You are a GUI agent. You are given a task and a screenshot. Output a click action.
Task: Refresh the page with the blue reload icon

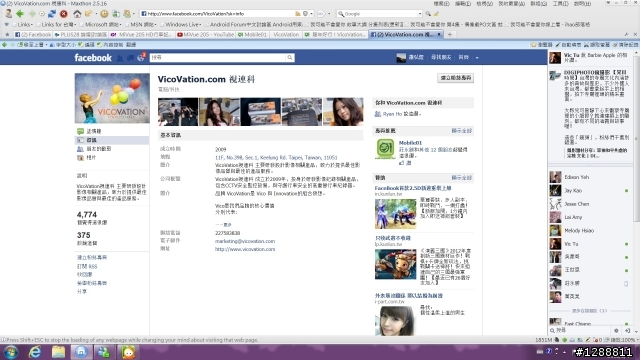pos(52,13)
